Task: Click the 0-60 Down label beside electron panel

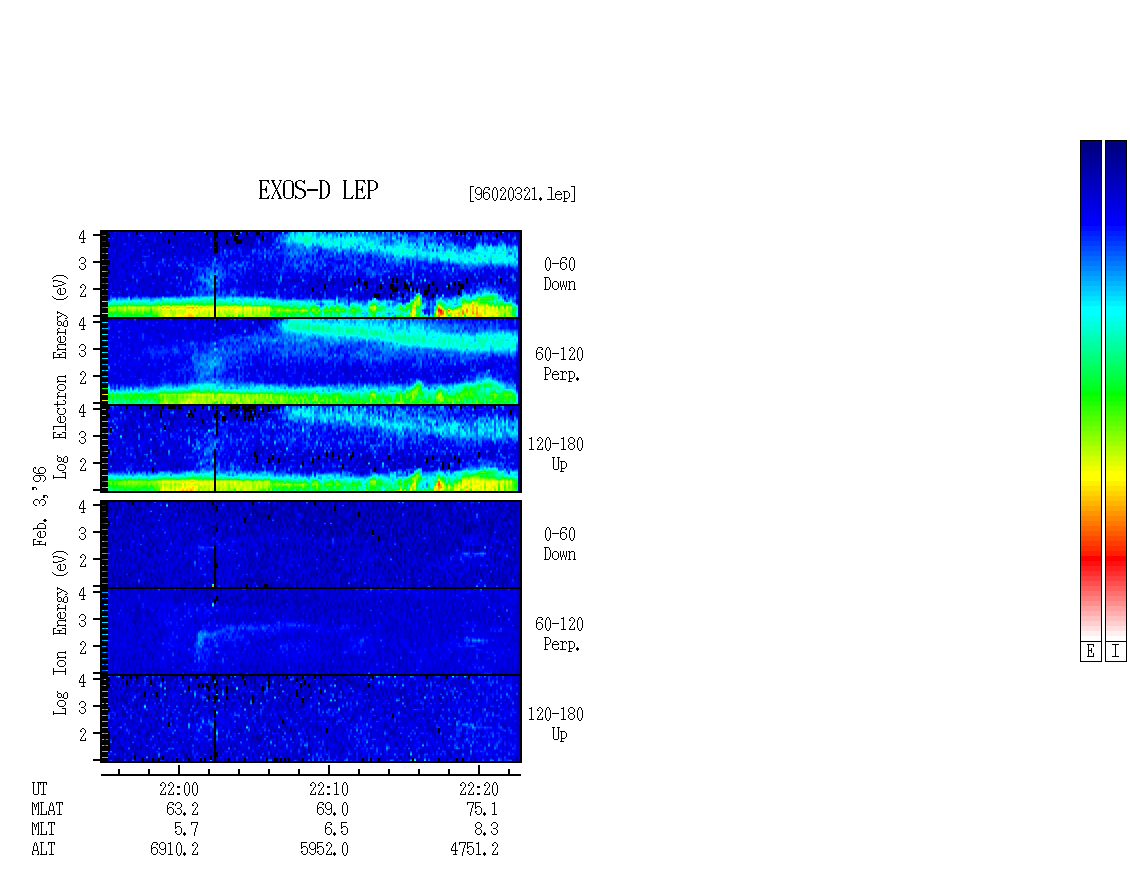Action: (x=560, y=275)
